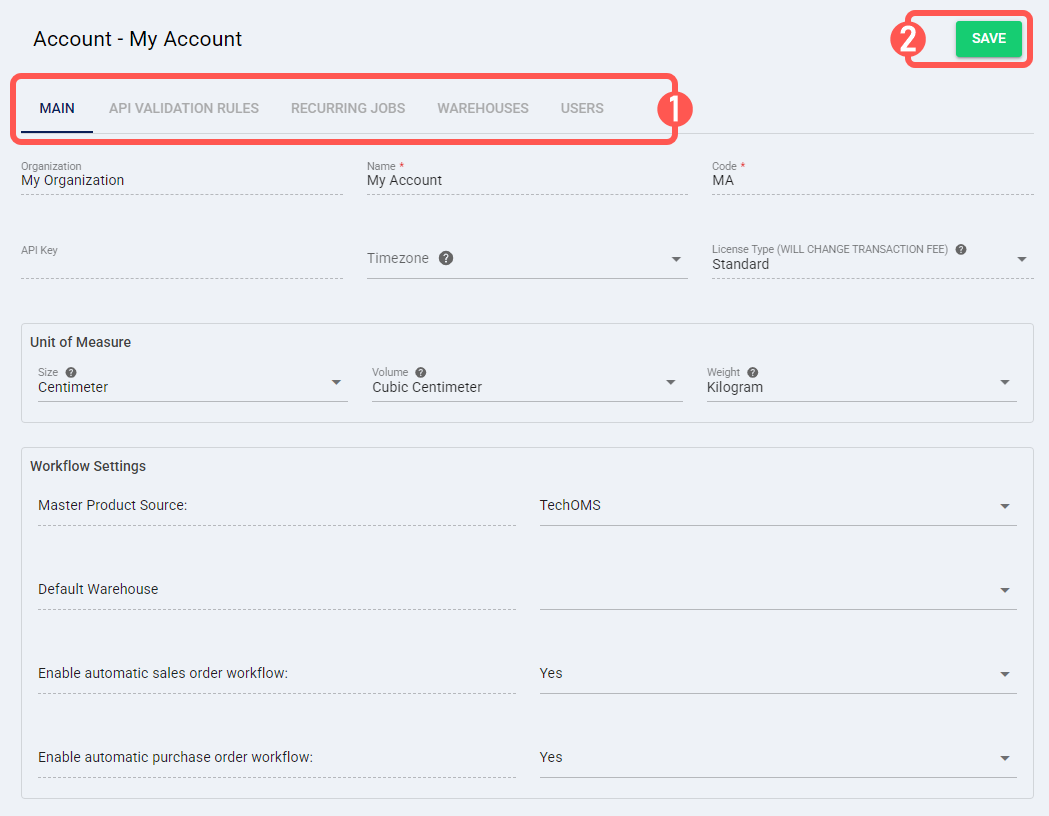The image size is (1049, 816).
Task: Click the API Key field
Action: [182, 262]
